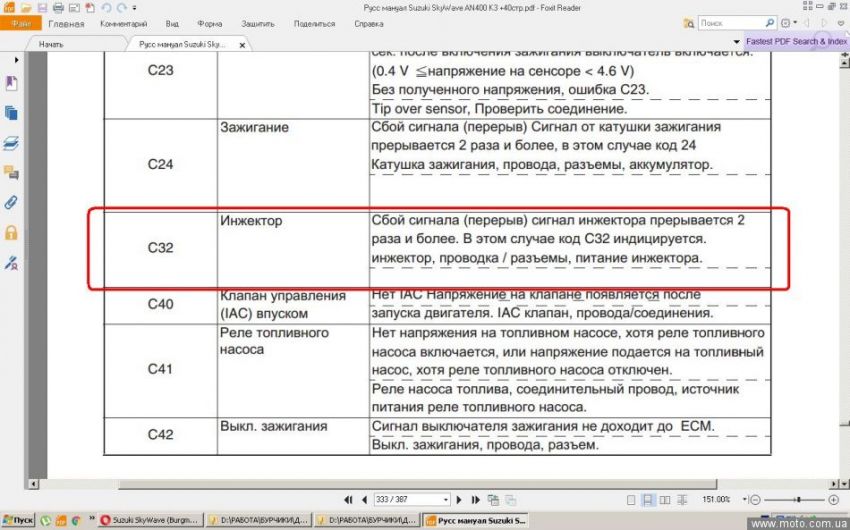
Task: Open the Attachments paperclip panel
Action: (x=12, y=203)
